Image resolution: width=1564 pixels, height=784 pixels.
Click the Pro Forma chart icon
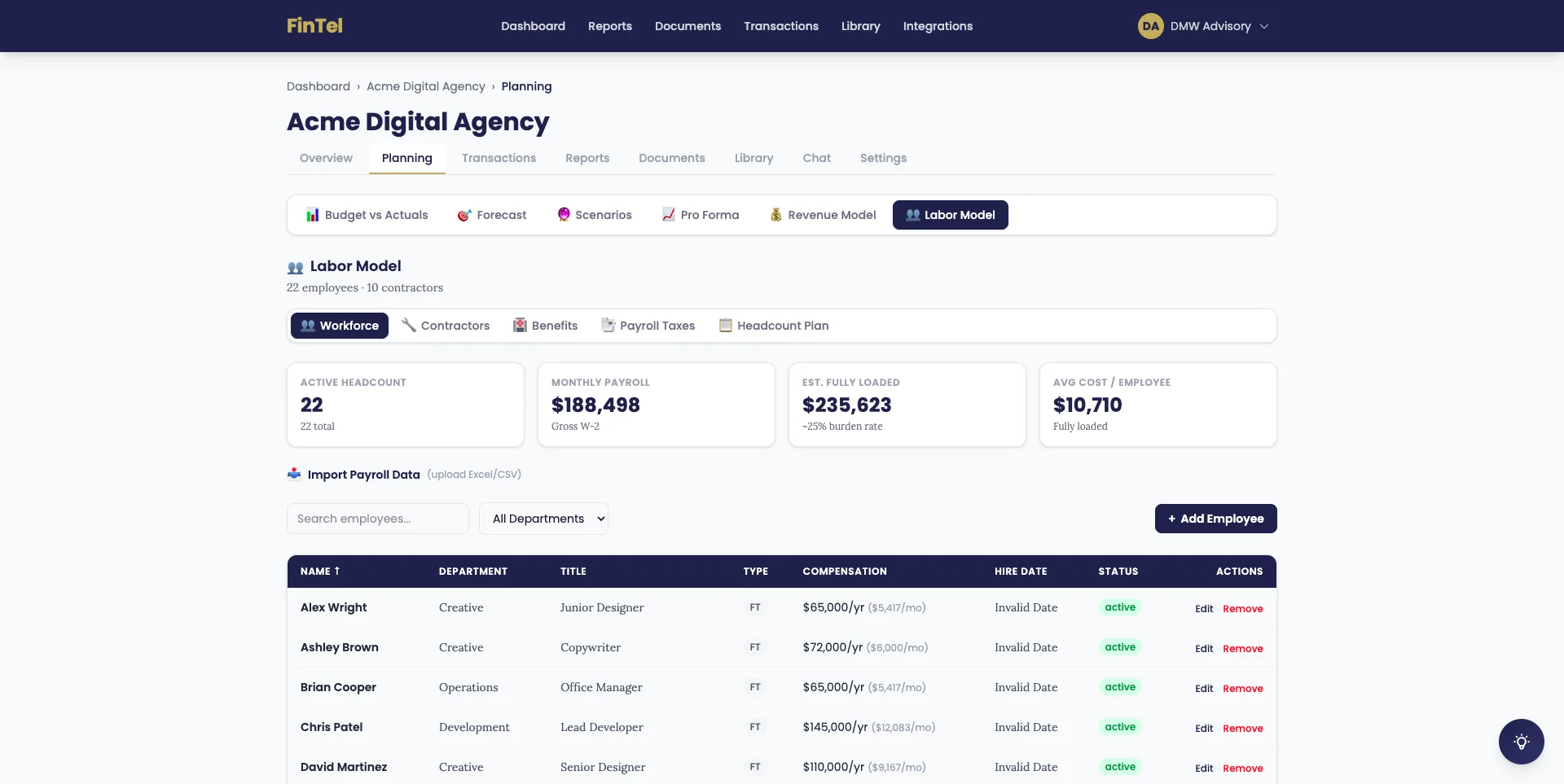669,215
